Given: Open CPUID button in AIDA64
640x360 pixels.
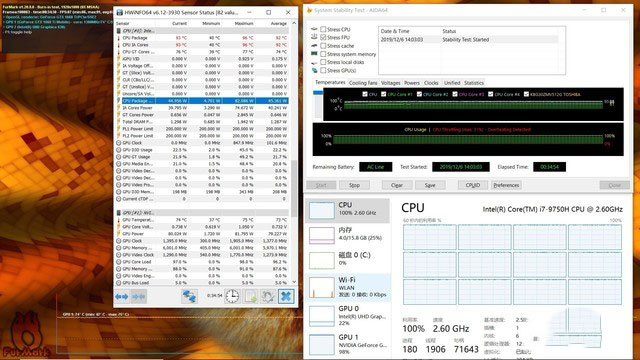Looking at the screenshot, I should [x=473, y=185].
